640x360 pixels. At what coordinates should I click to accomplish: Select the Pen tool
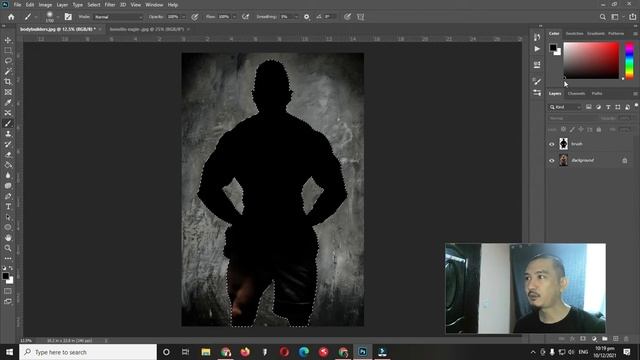coord(8,196)
